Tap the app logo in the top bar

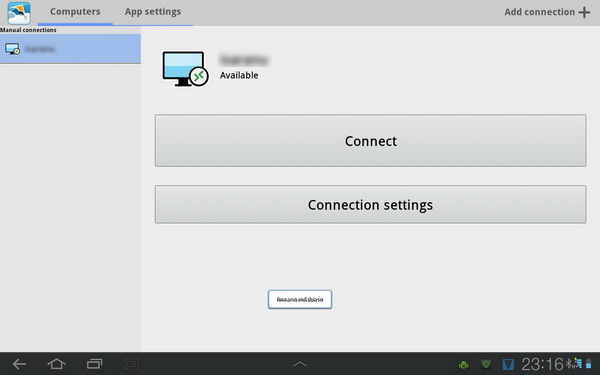click(19, 13)
